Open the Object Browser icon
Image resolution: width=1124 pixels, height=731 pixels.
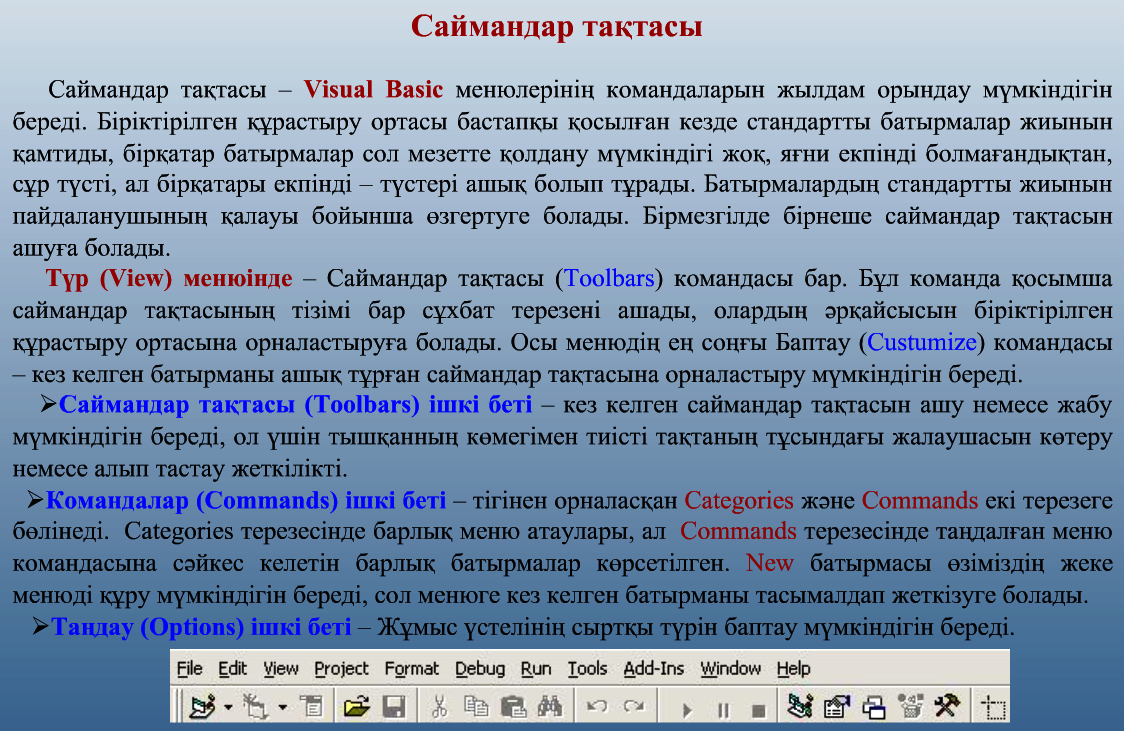coord(910,707)
